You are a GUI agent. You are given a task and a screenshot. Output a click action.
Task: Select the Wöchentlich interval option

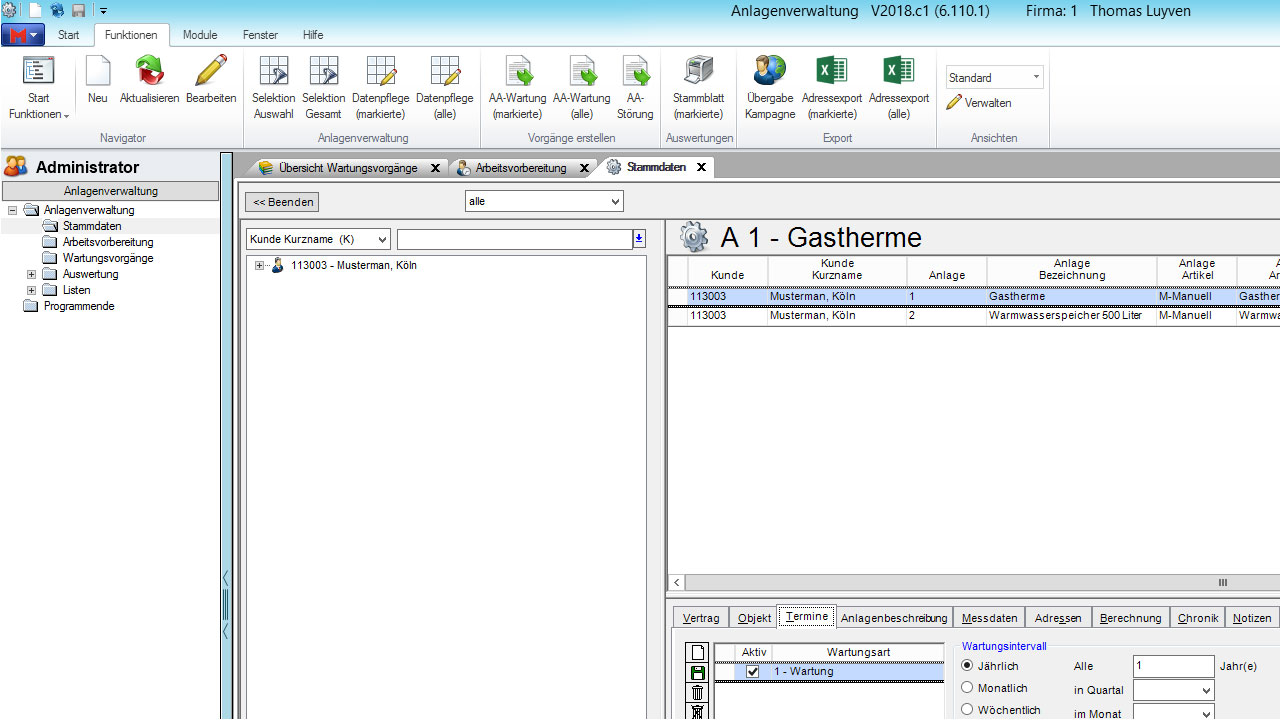point(967,709)
